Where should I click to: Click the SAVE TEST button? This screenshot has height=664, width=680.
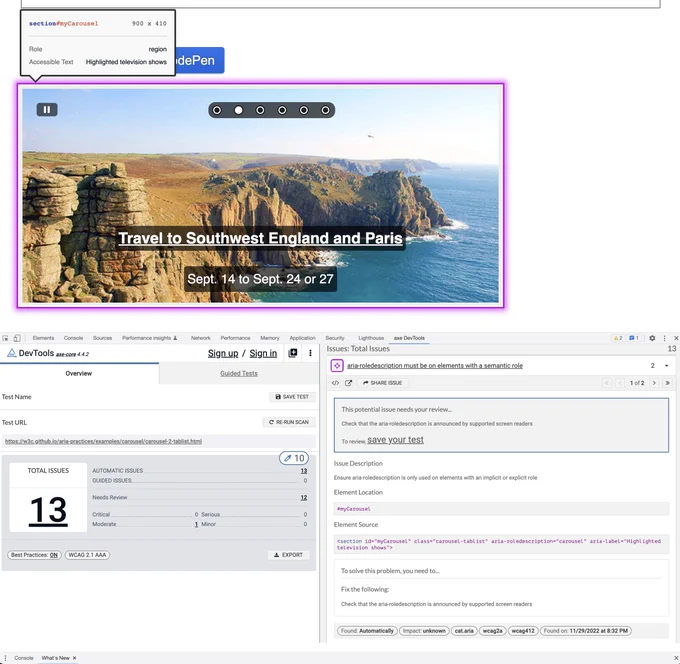pos(292,397)
